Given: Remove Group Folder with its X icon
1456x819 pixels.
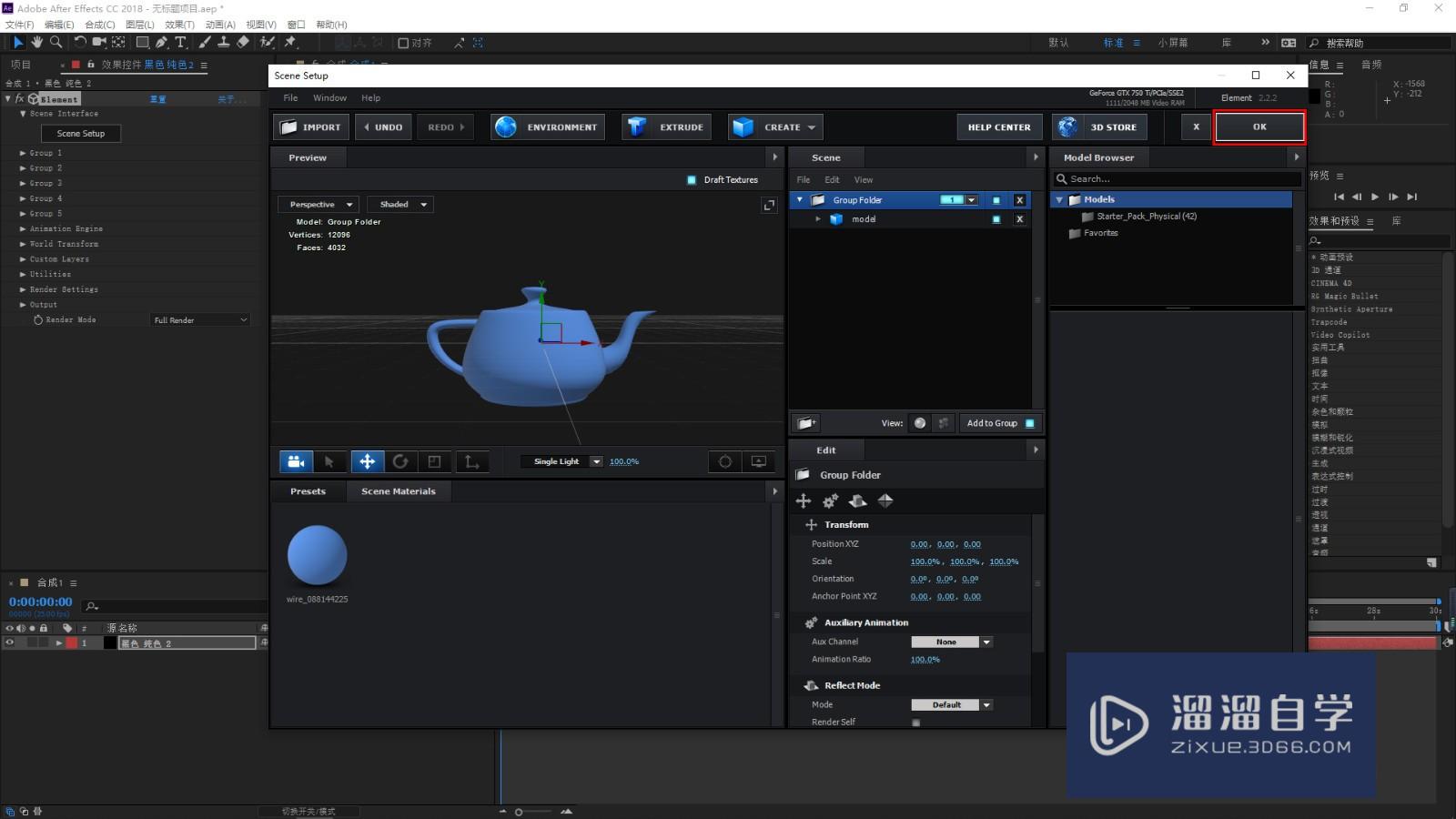Looking at the screenshot, I should point(1019,200).
